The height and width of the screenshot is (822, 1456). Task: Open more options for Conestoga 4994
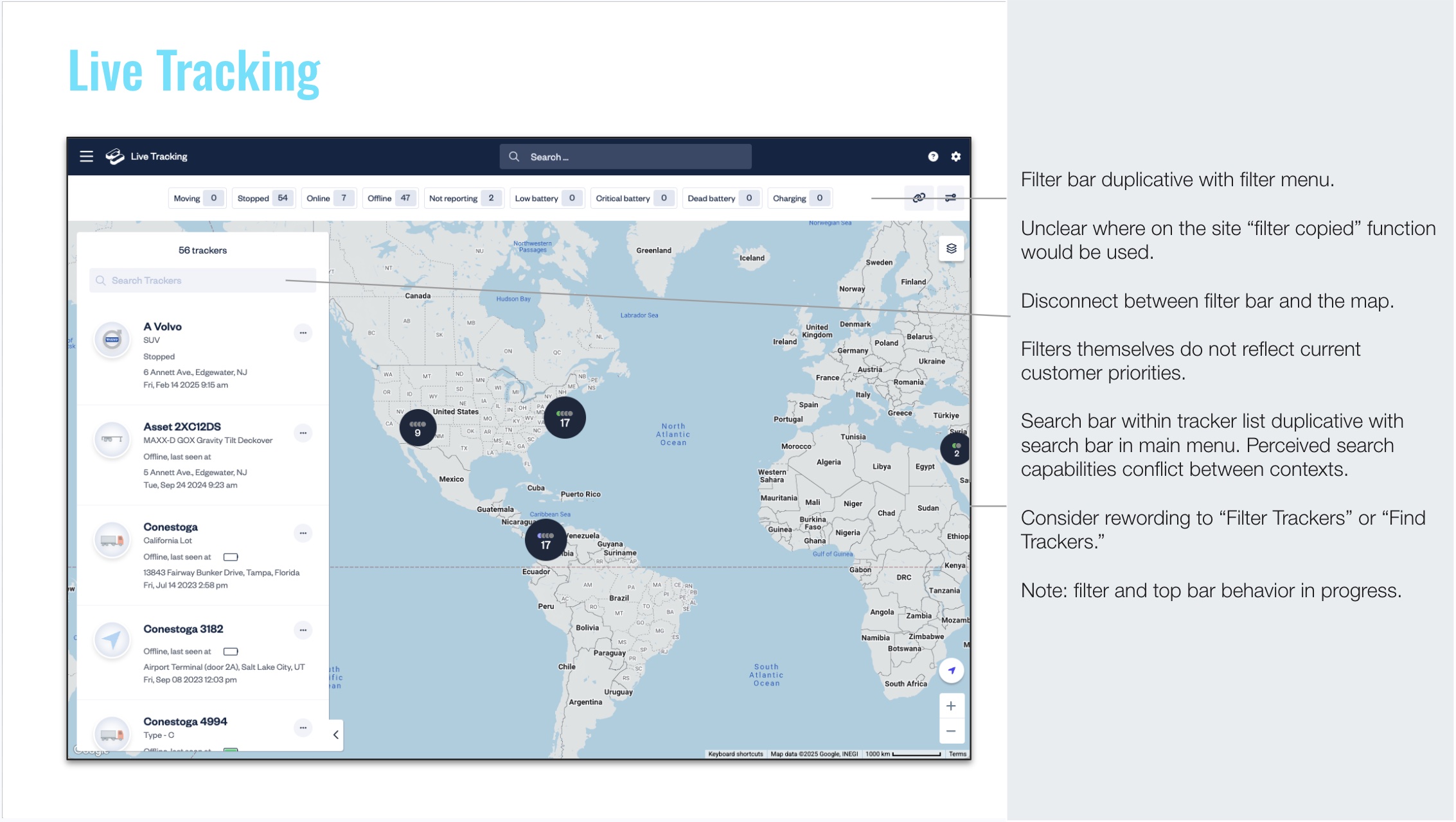coord(303,728)
